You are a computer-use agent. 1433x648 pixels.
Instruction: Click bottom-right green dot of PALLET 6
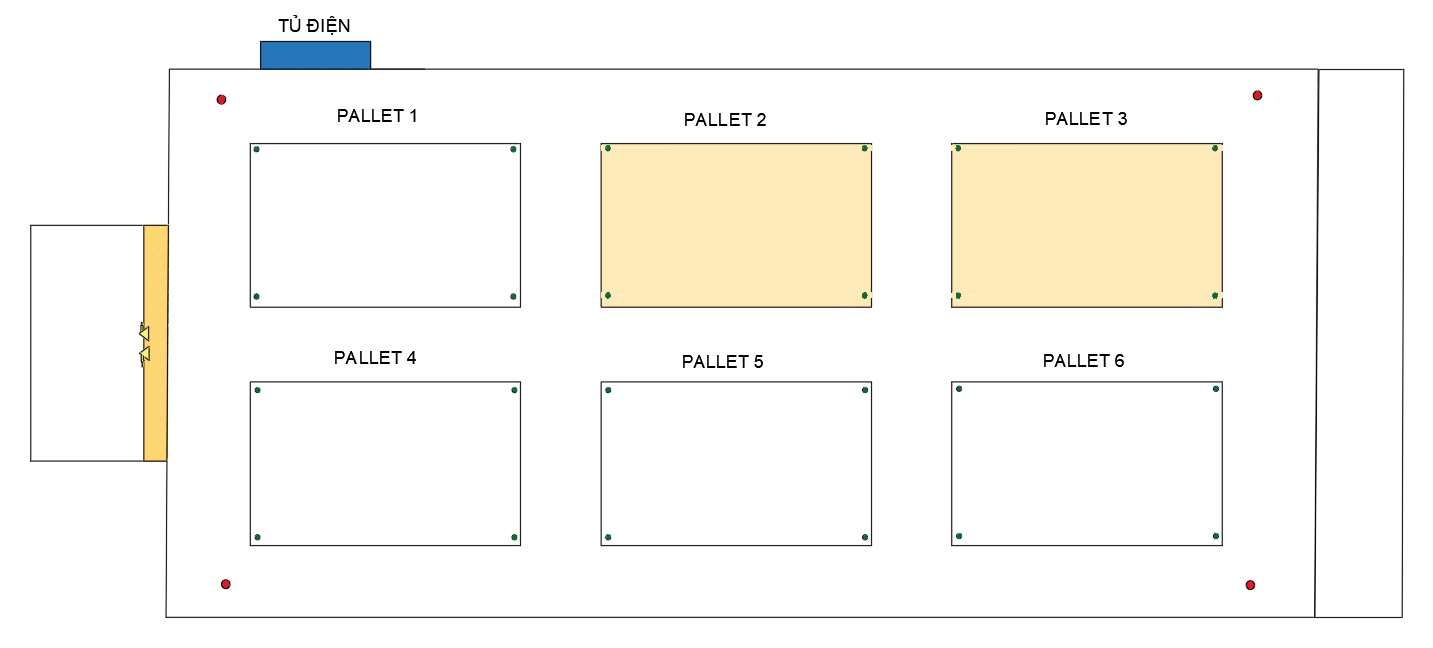tap(1216, 536)
